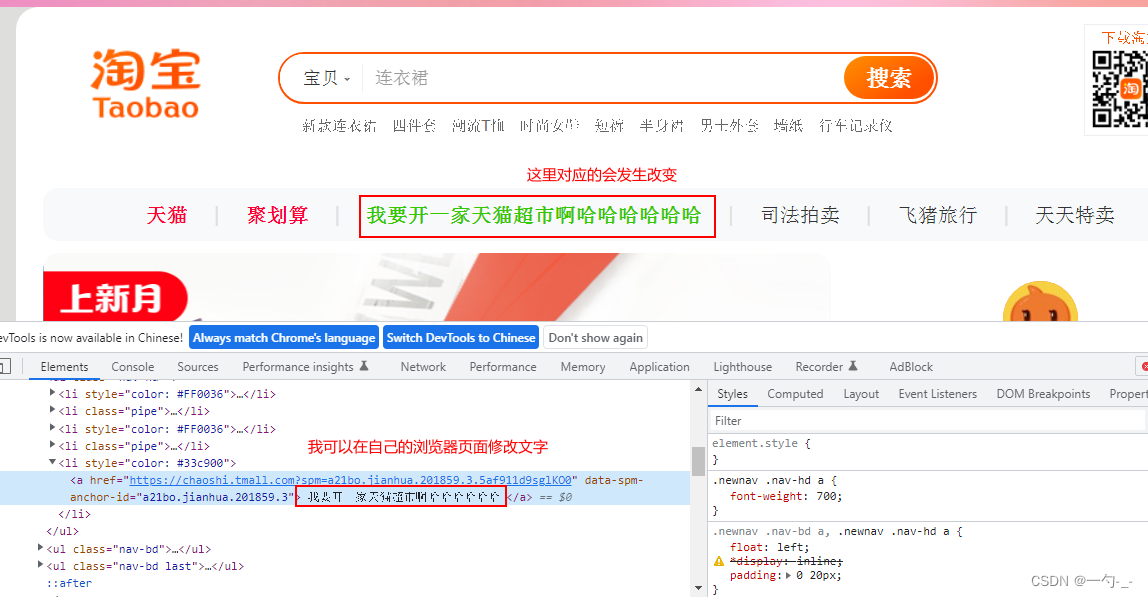
Task: Open the 宝贝 search category dropdown
Action: coord(327,78)
